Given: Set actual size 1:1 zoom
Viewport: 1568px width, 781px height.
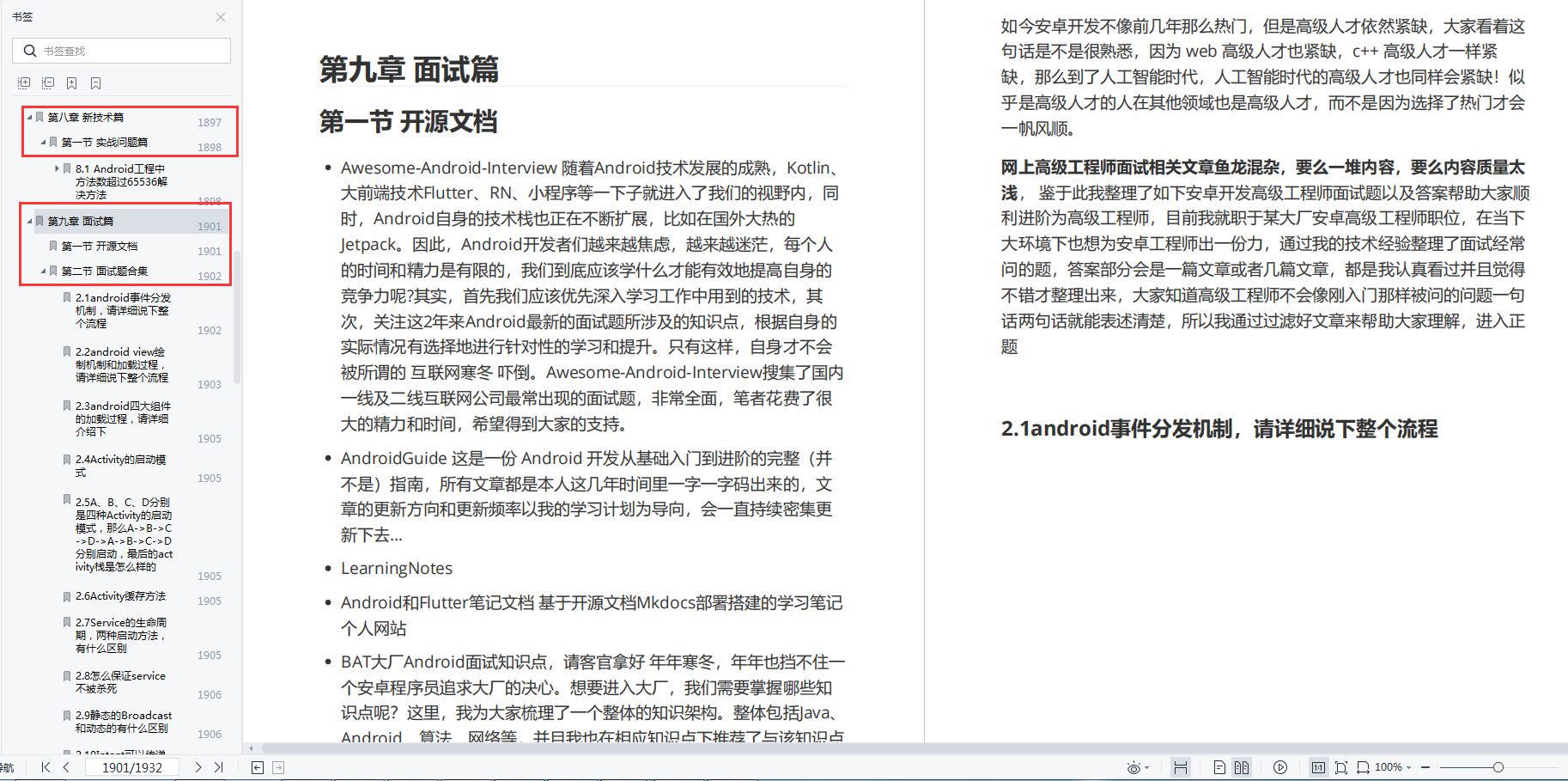Looking at the screenshot, I should (x=1318, y=767).
